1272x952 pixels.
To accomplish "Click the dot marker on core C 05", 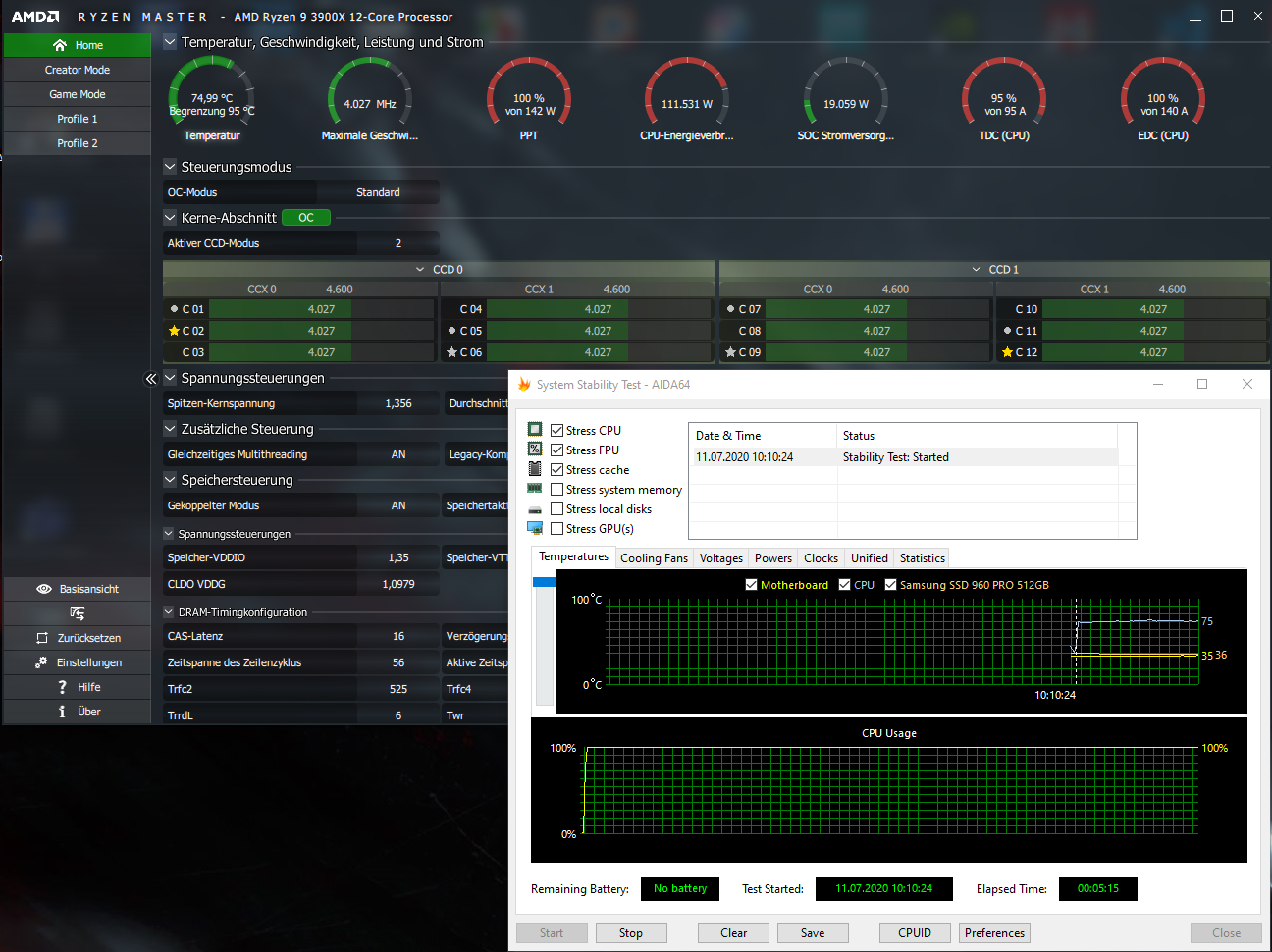I will 451,331.
